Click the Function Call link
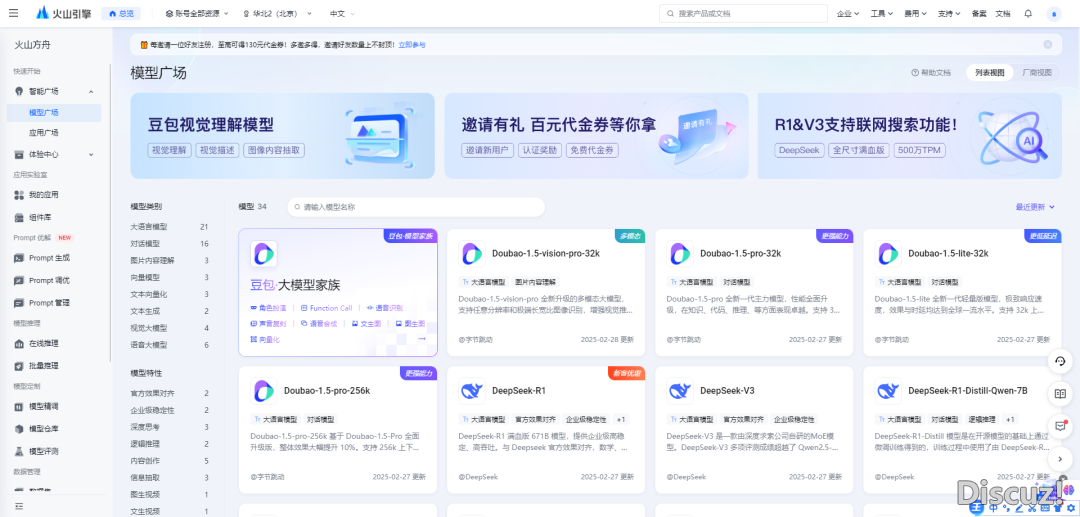Viewport: 1080px width, 517px height. 326,308
